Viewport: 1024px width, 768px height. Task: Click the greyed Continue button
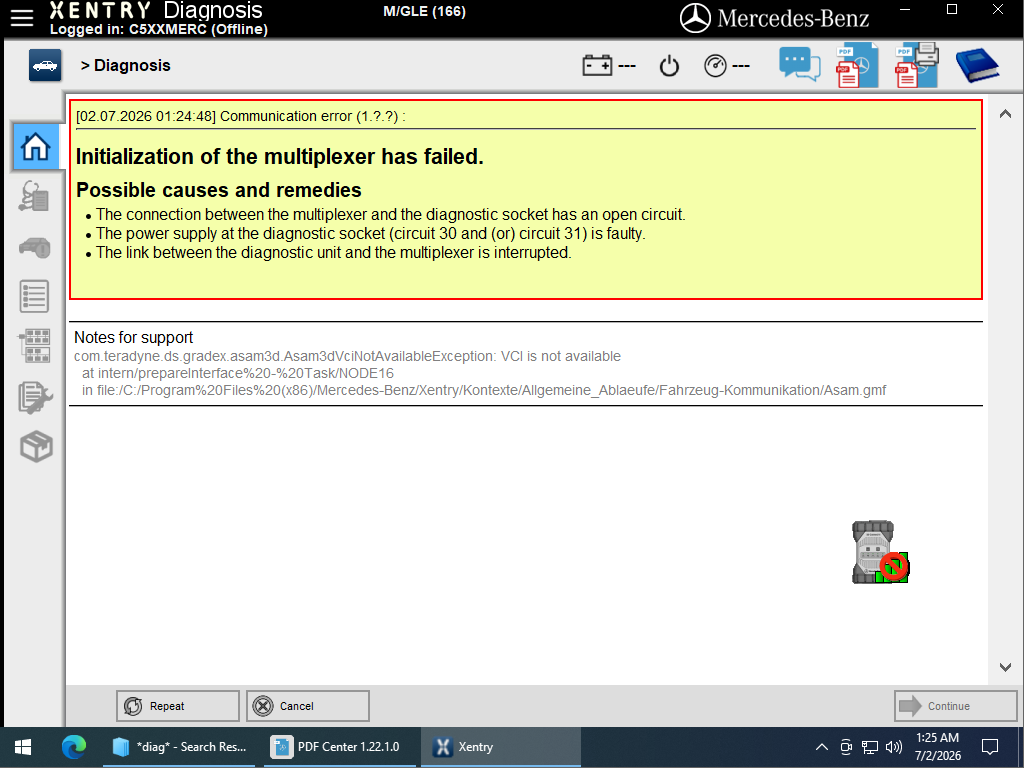tap(955, 706)
